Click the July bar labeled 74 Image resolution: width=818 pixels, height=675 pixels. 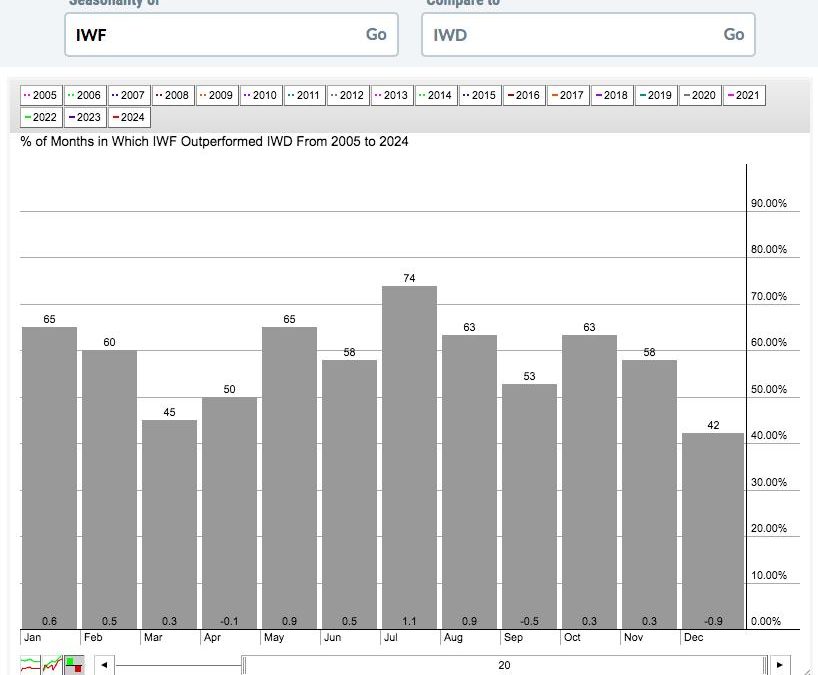pyautogui.click(x=410, y=457)
